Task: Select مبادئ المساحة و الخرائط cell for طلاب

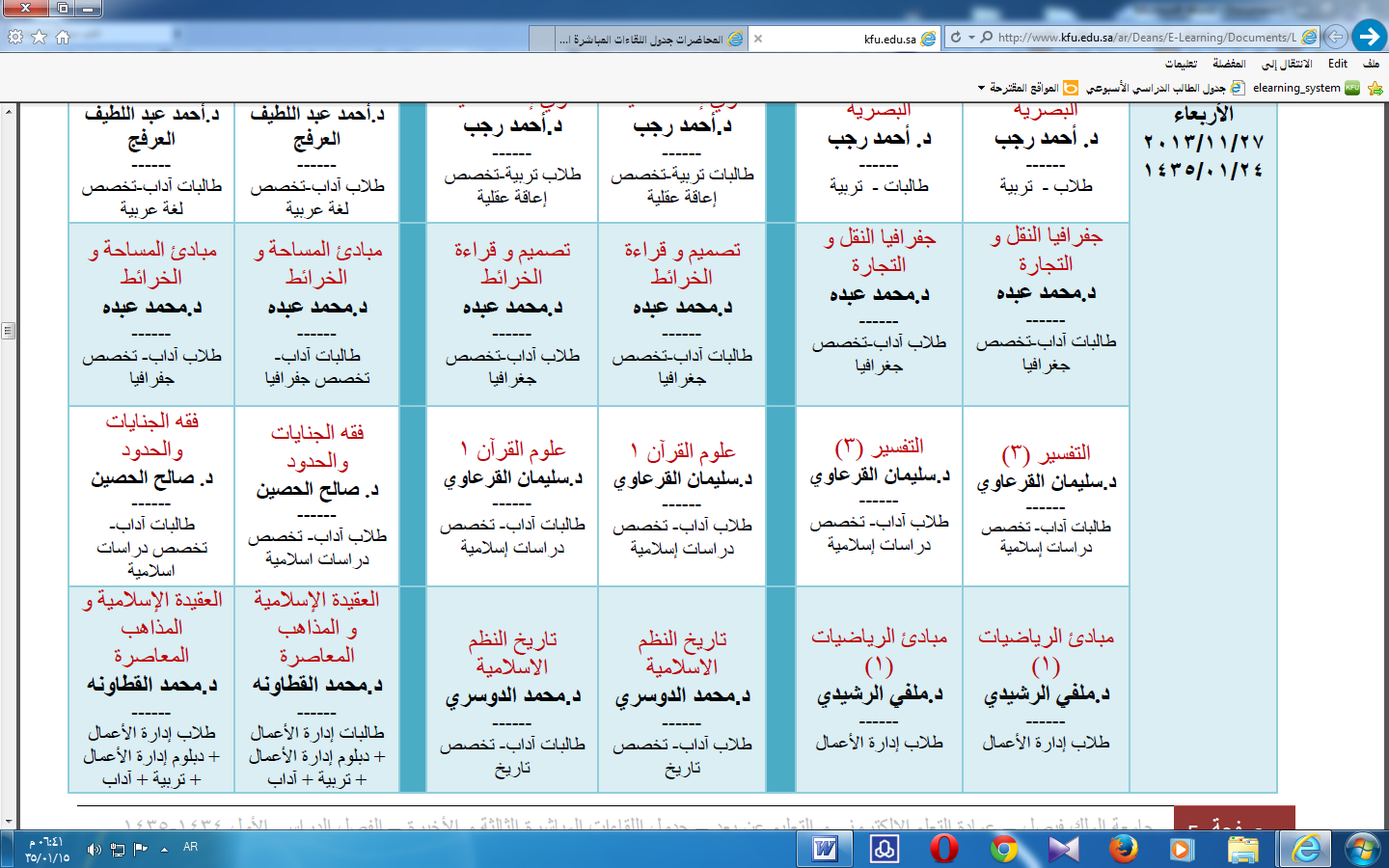Action: (x=151, y=313)
